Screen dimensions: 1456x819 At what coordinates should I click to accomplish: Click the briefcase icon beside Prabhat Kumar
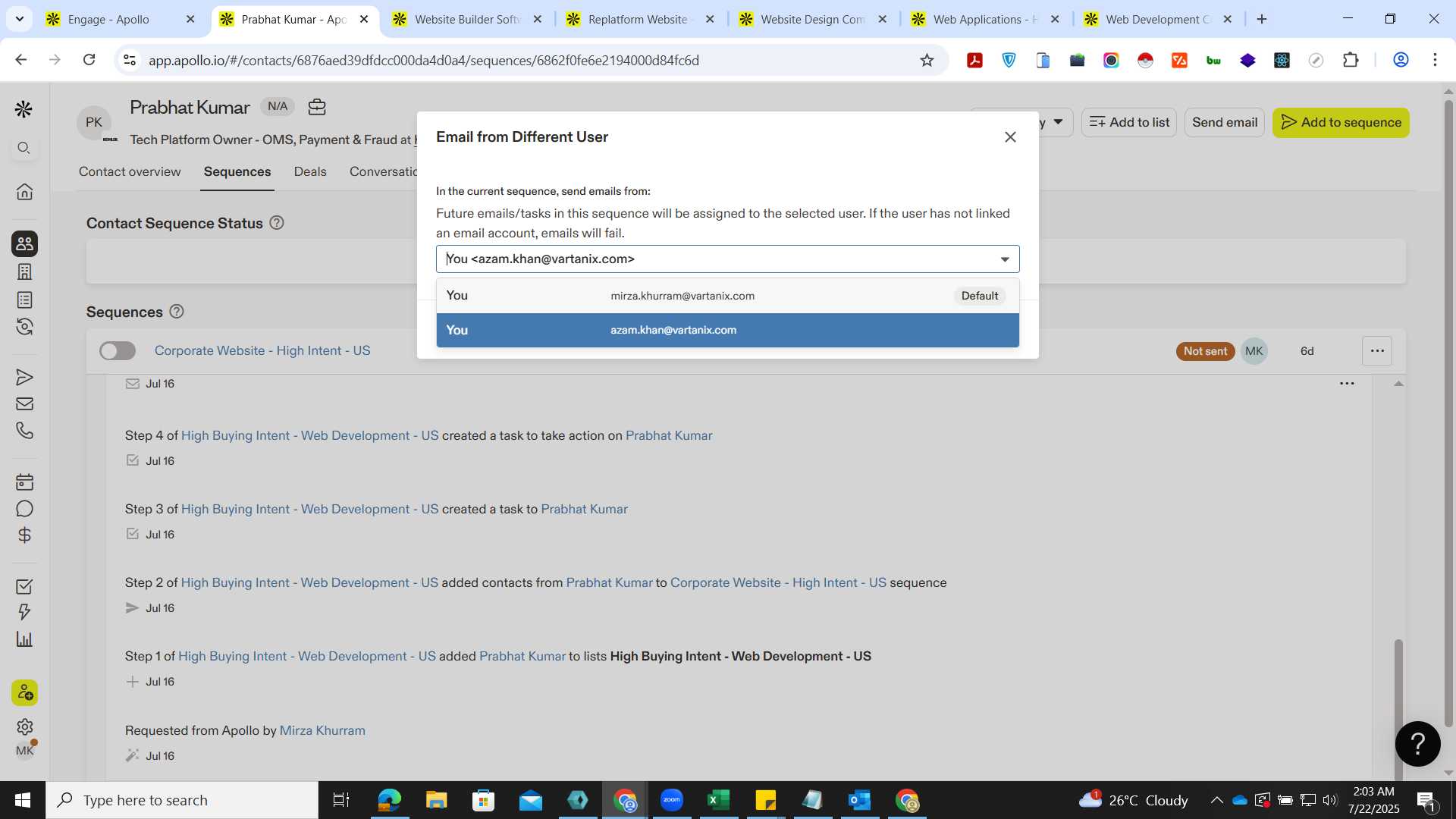[317, 107]
